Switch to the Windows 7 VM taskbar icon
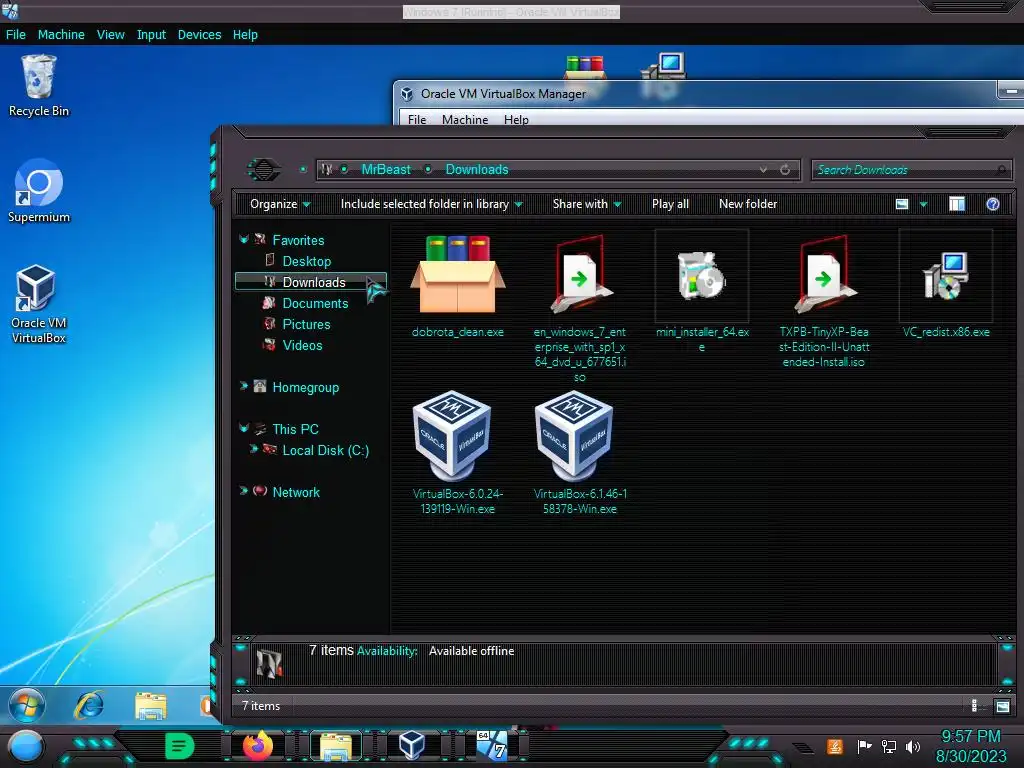Image resolution: width=1024 pixels, height=768 pixels. 492,746
